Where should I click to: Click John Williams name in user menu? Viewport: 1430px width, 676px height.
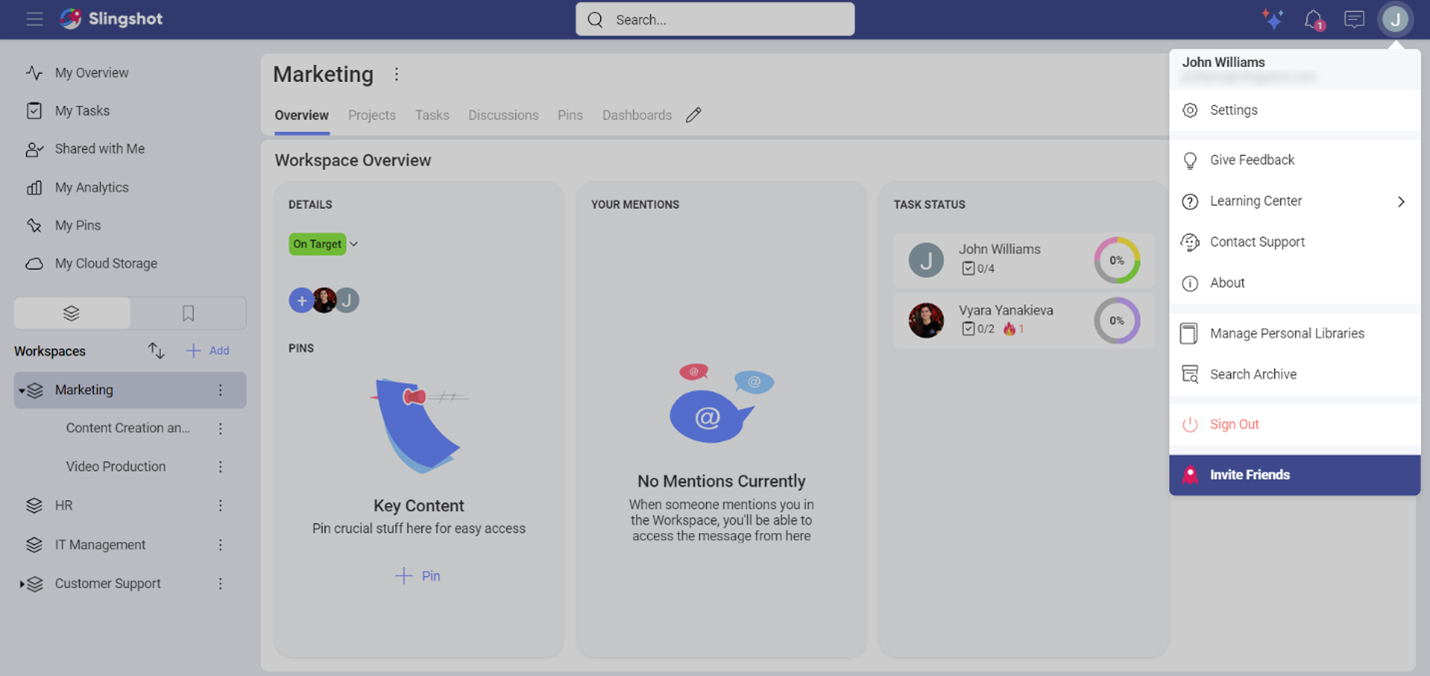click(x=1223, y=62)
